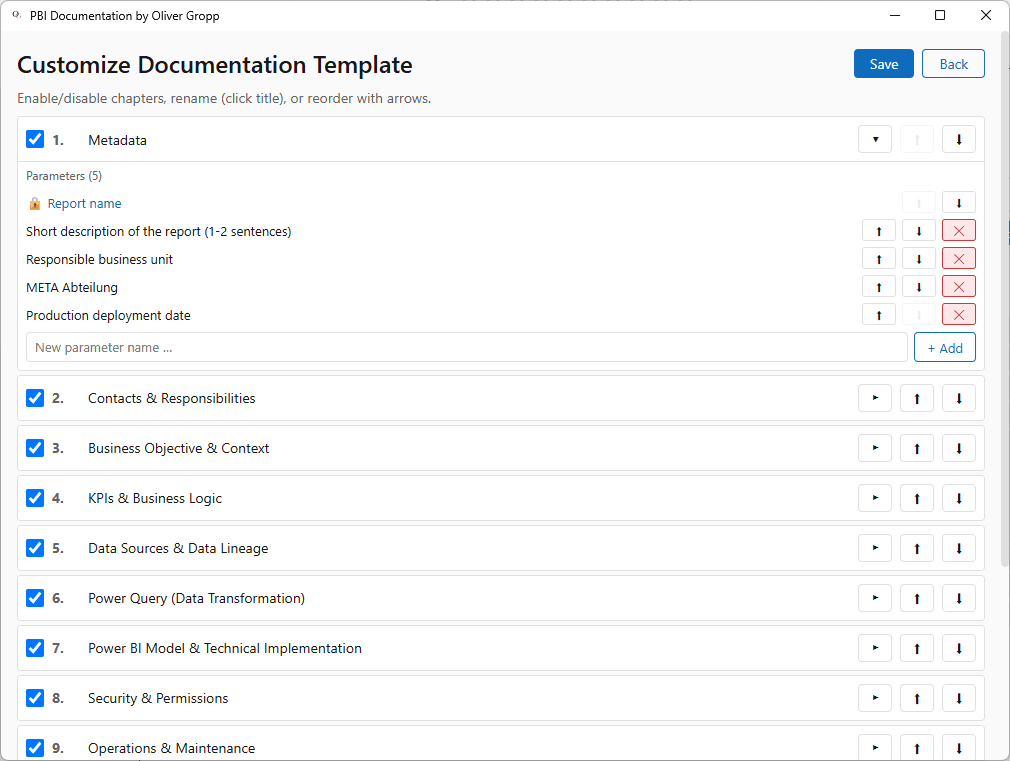Uncheck Operations & Maintenance chapter

pos(35,747)
